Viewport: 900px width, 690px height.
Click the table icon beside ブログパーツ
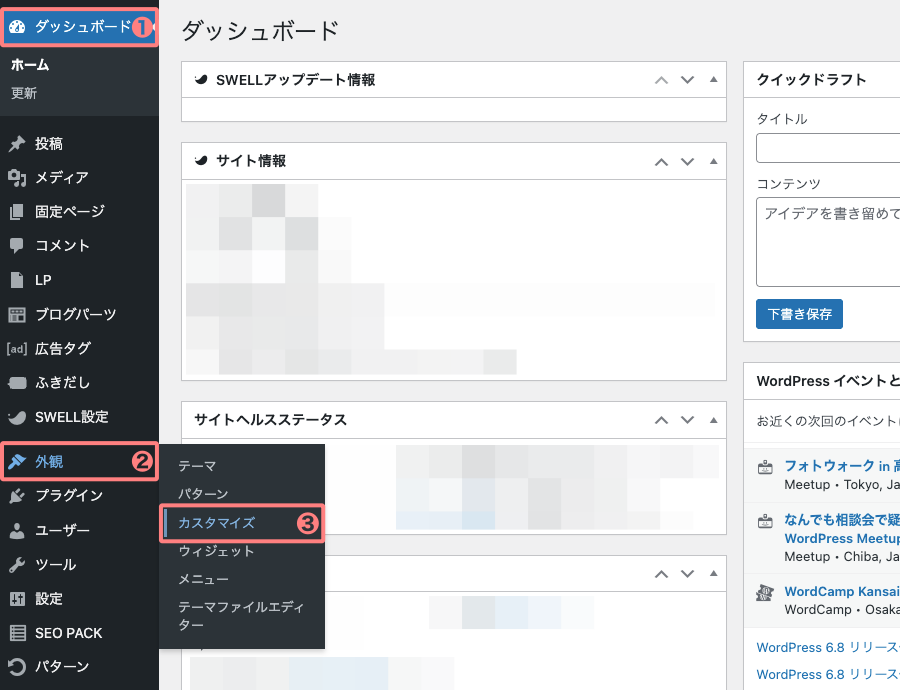click(17, 315)
